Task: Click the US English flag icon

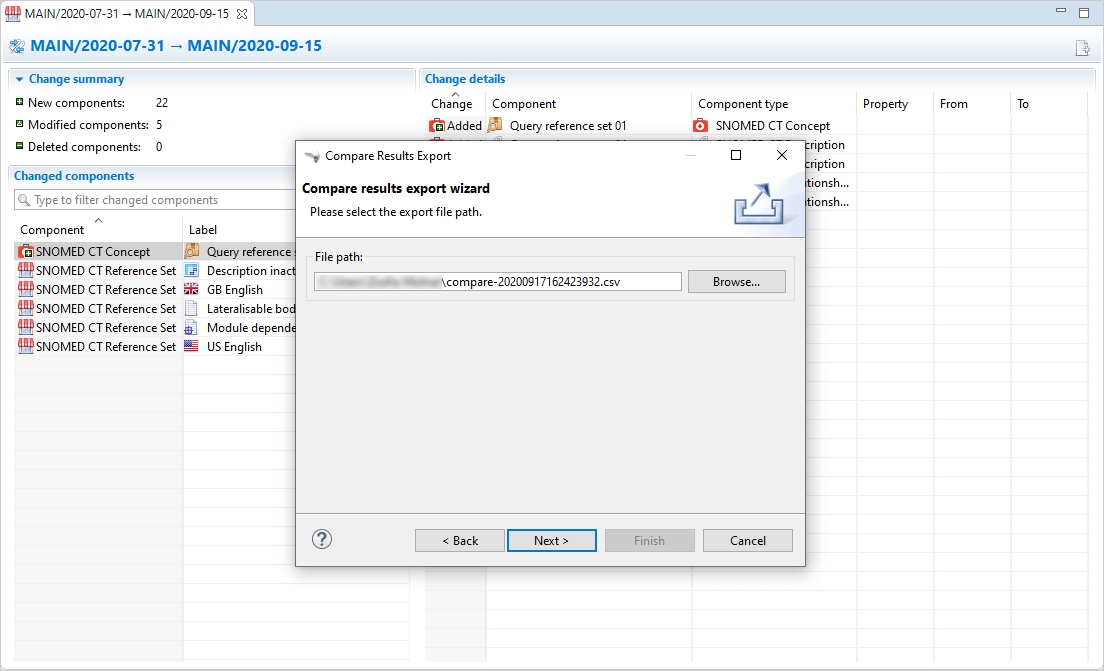Action: (x=192, y=347)
